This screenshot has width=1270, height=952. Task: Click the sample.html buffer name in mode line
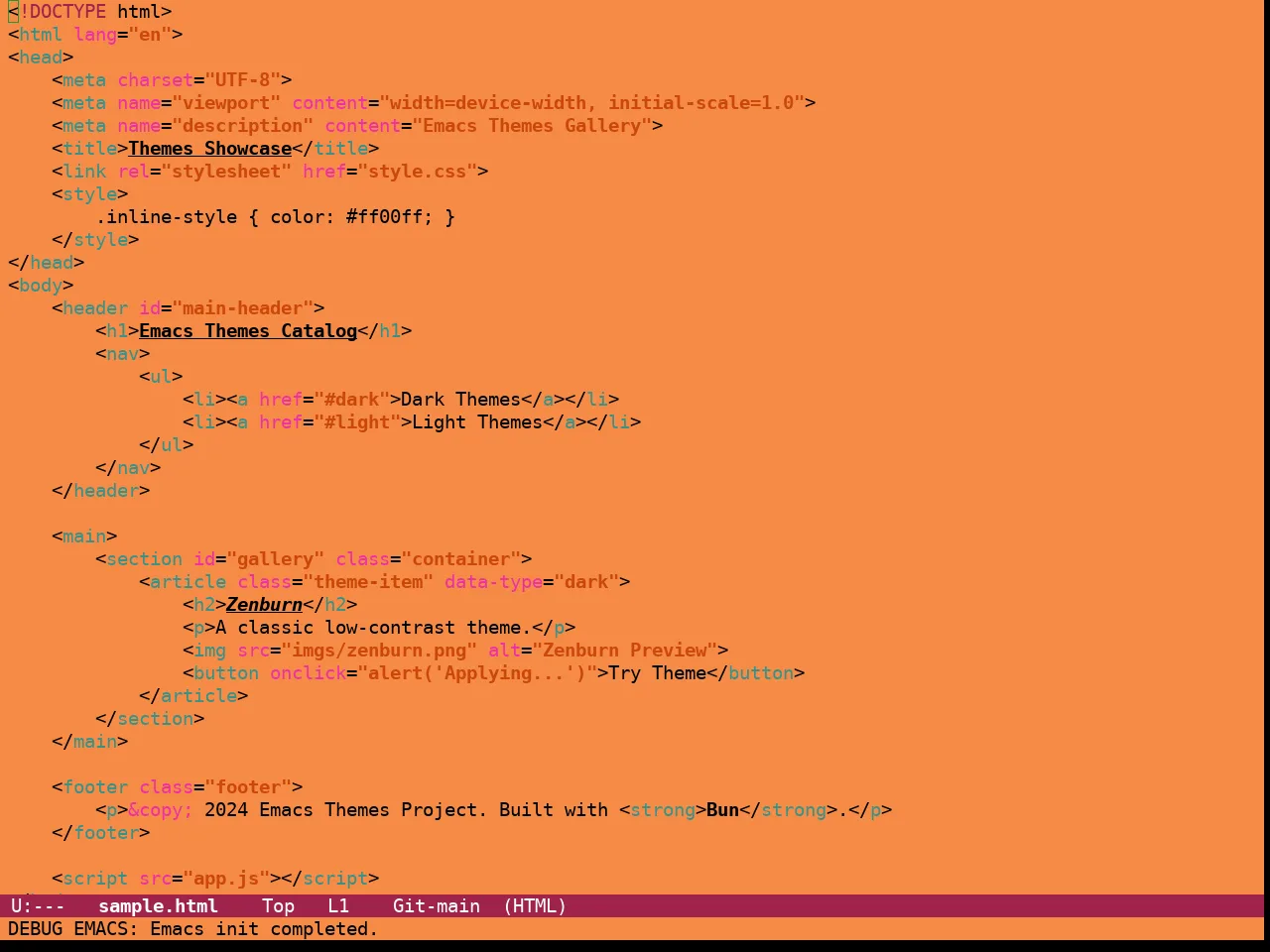(158, 906)
